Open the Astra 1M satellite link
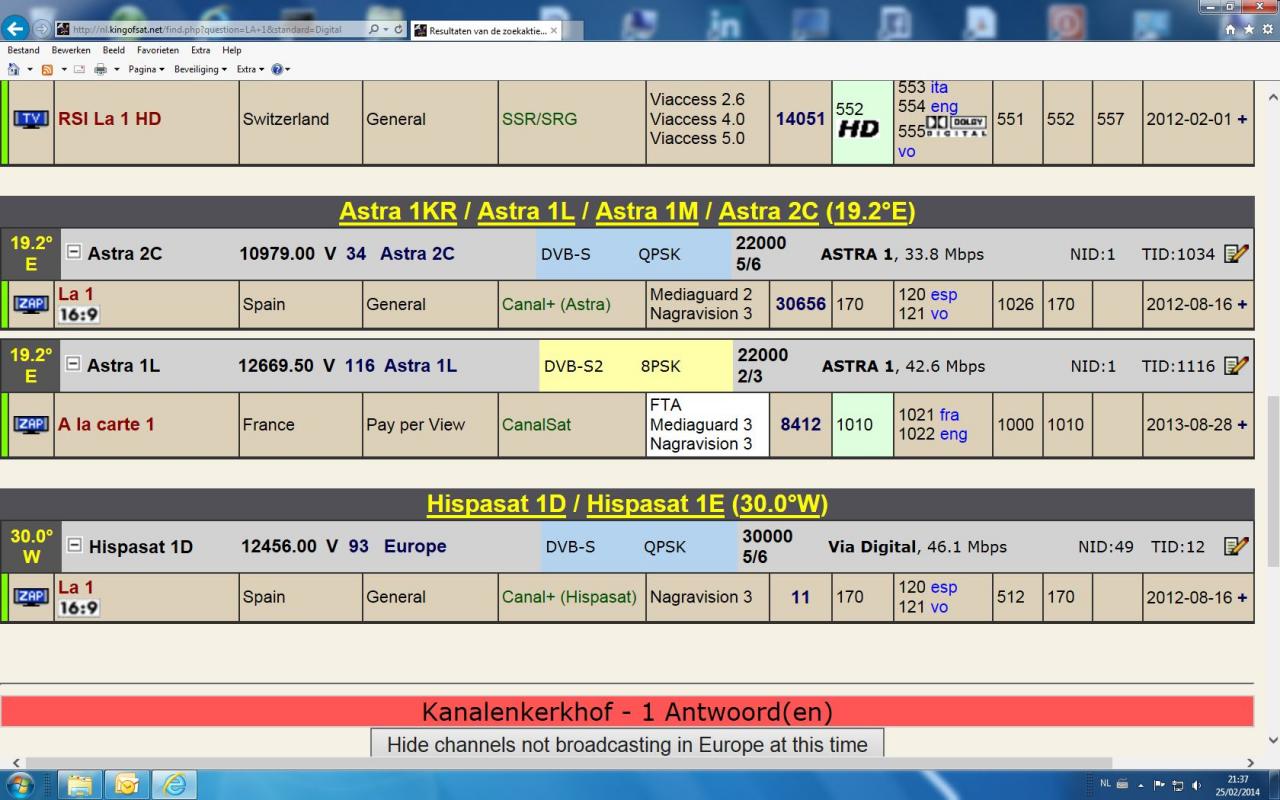The width and height of the screenshot is (1280, 800). coord(645,211)
